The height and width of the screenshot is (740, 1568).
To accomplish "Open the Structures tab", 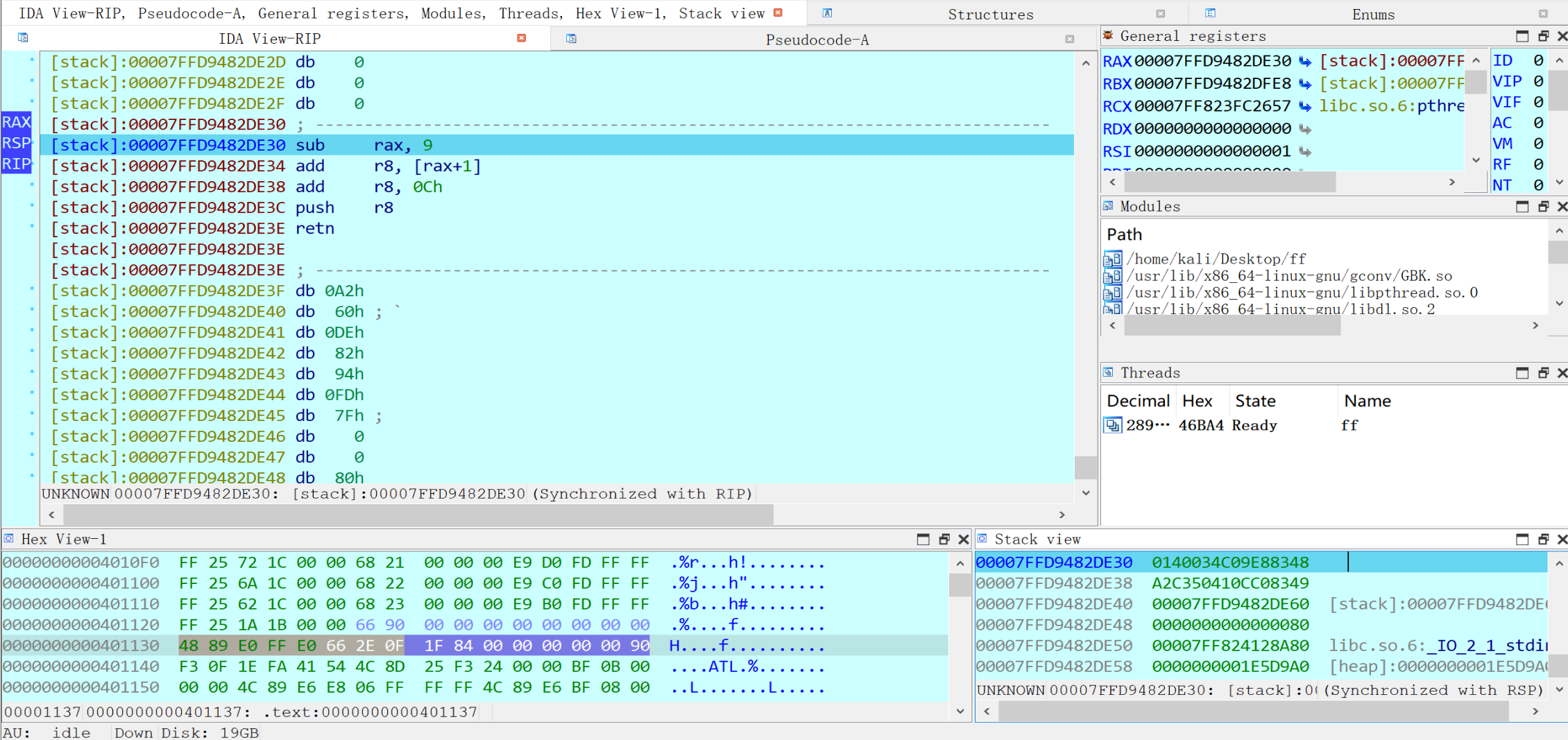I will tap(990, 14).
